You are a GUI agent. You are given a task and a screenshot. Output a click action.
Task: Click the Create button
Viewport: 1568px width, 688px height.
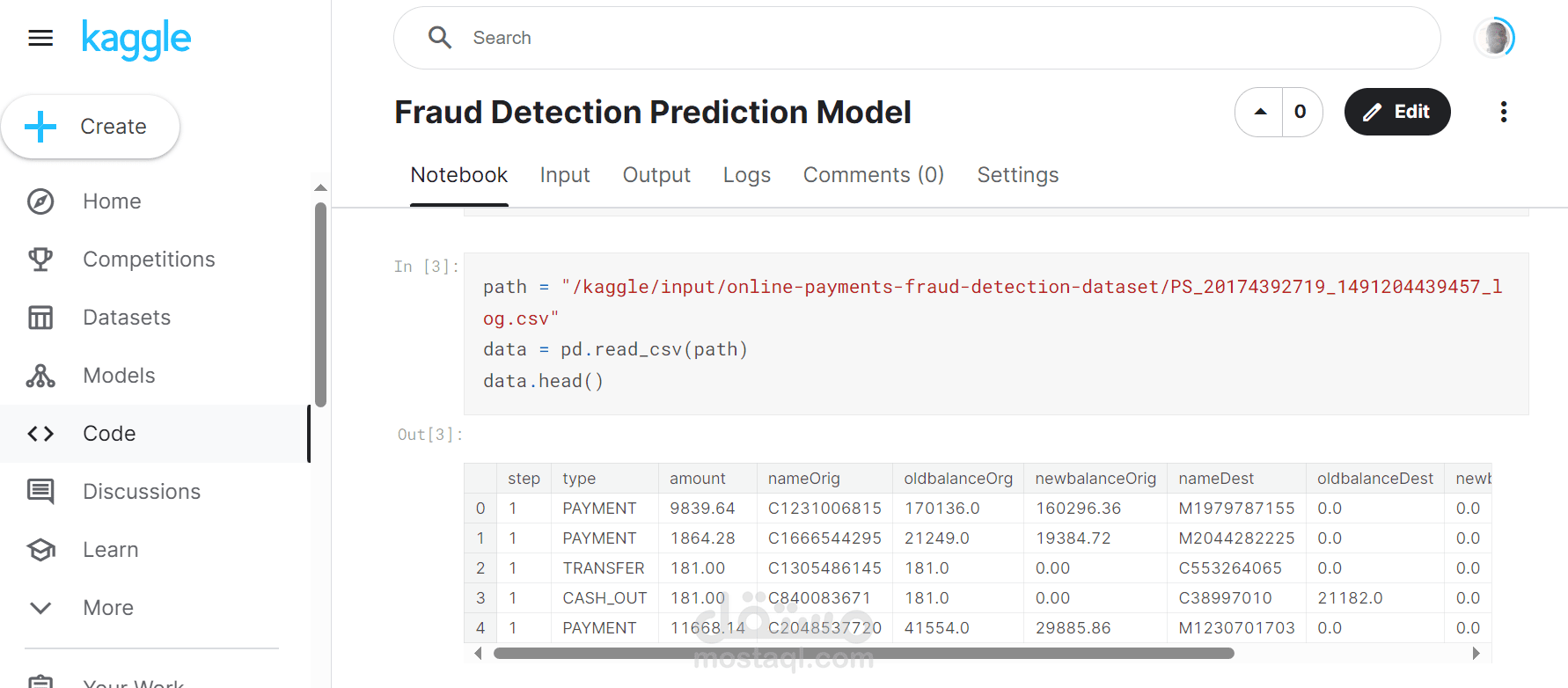click(91, 126)
